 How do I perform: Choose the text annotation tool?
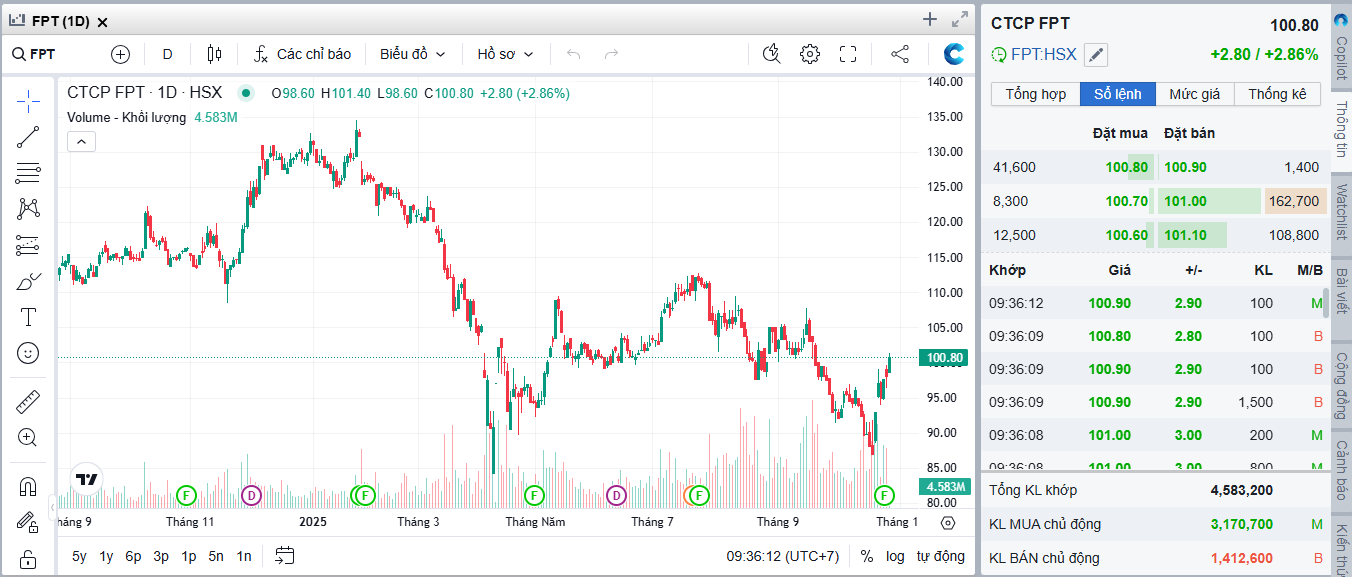(x=28, y=318)
